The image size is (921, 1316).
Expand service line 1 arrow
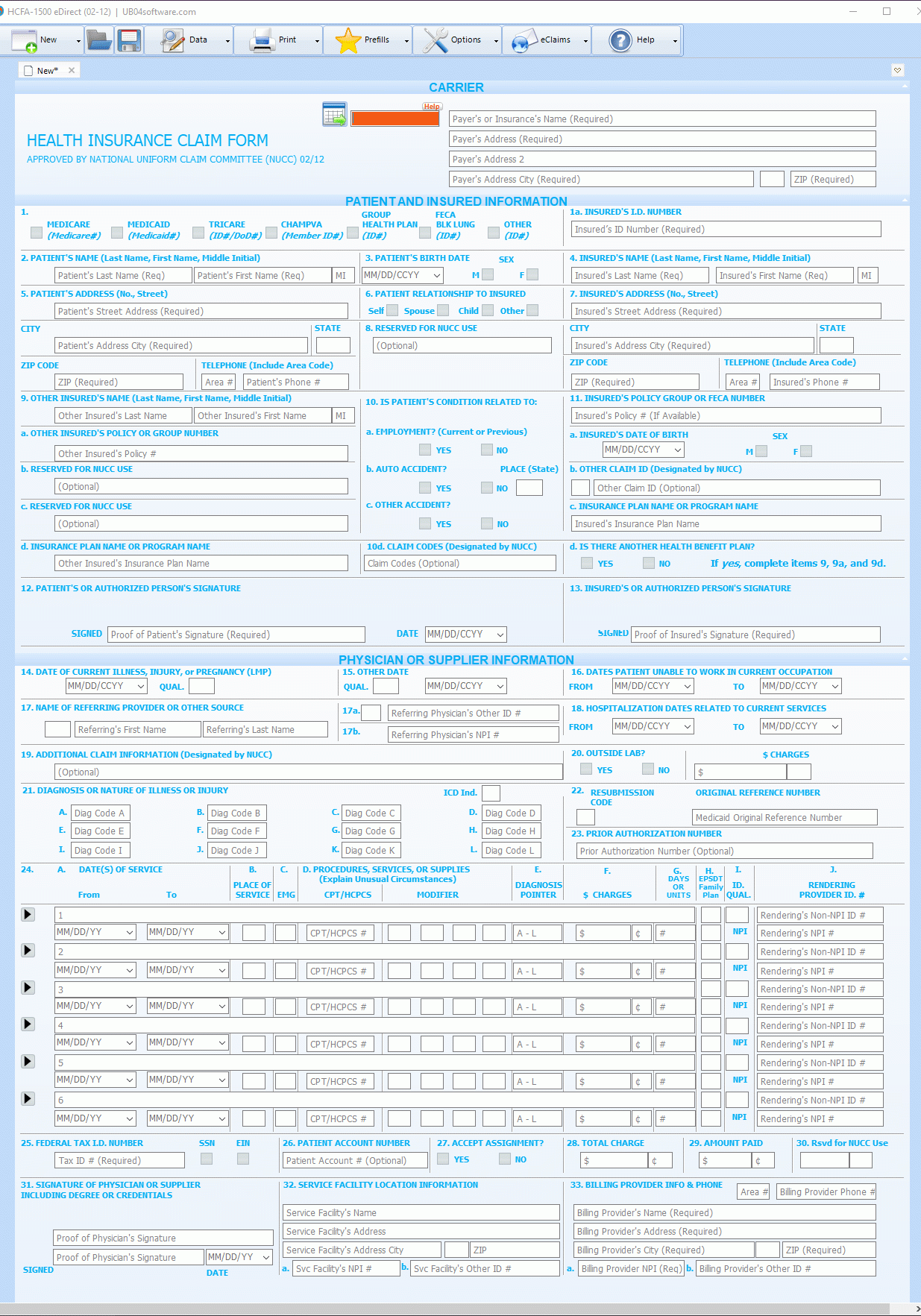pos(28,914)
